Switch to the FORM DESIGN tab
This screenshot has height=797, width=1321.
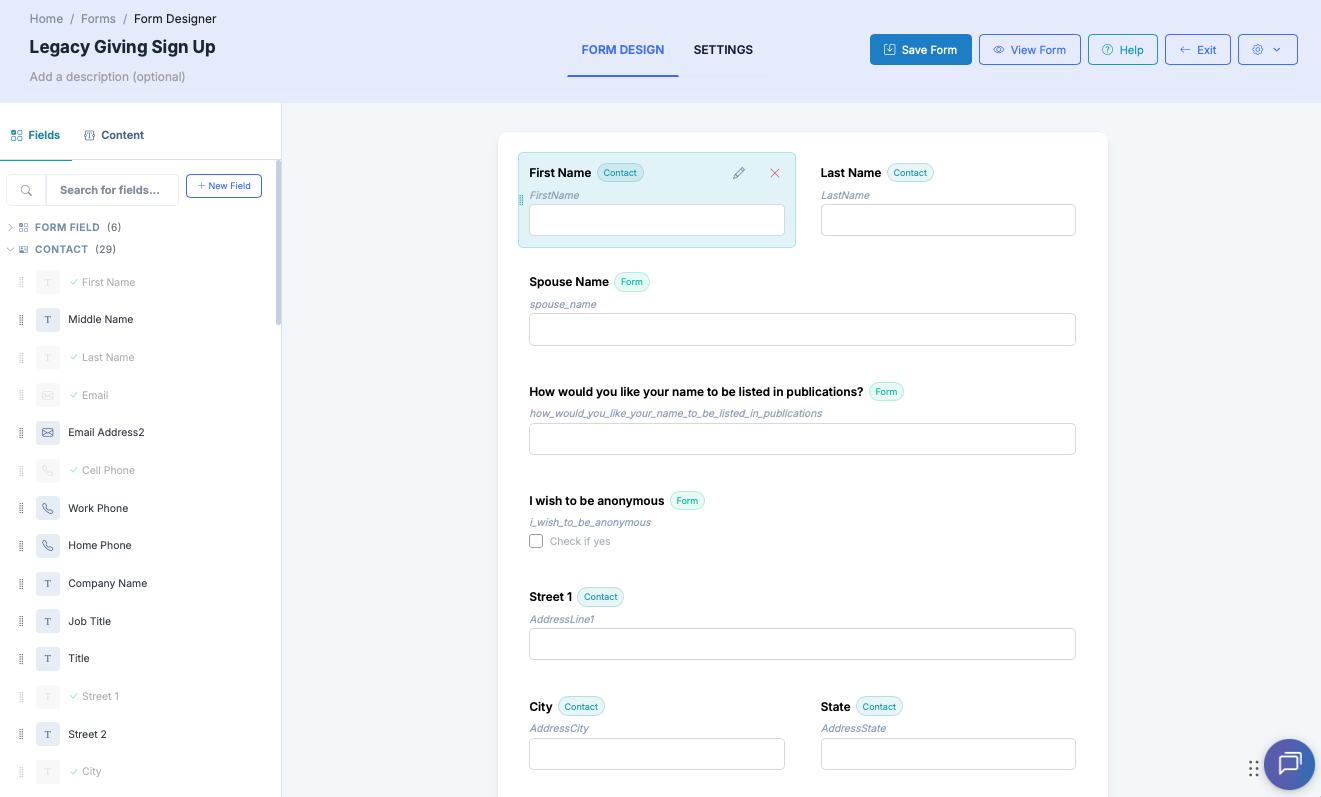point(623,50)
